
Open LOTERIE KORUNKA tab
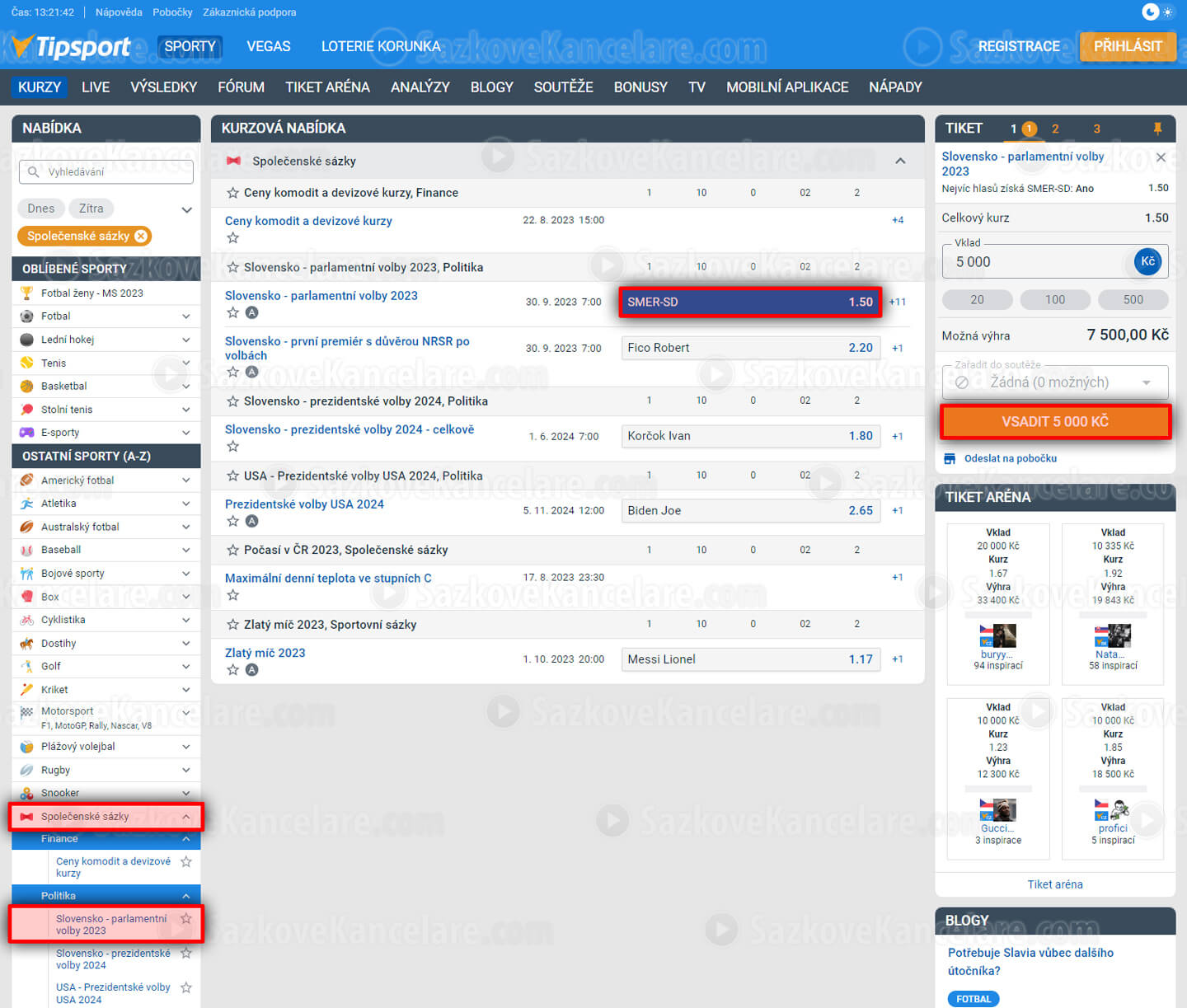tap(381, 46)
